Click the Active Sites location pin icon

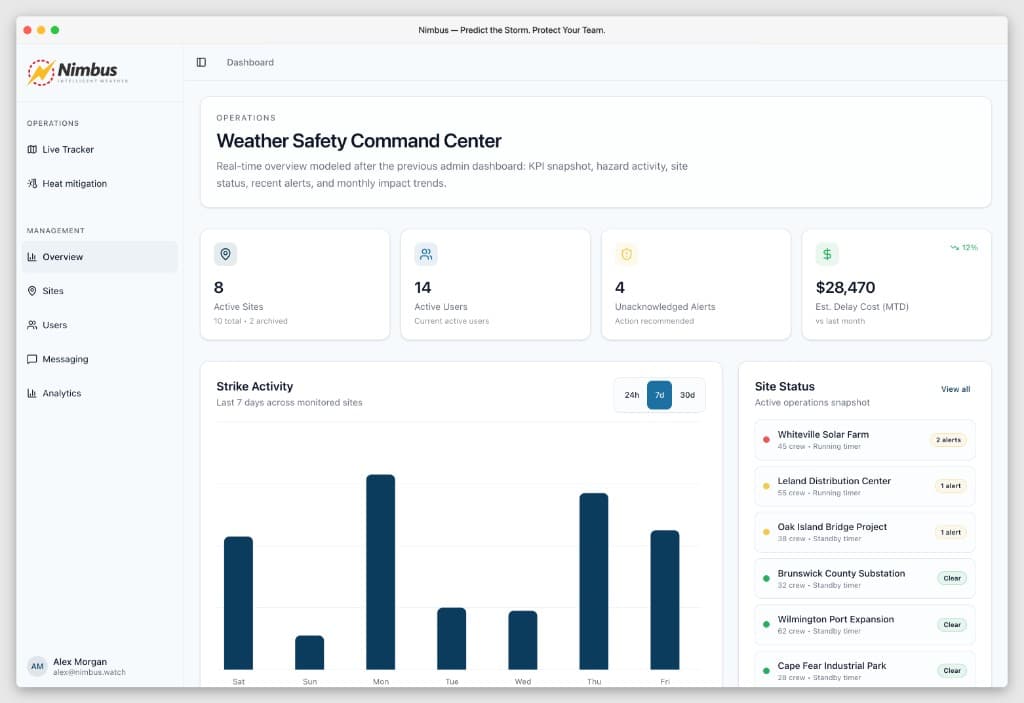click(225, 254)
